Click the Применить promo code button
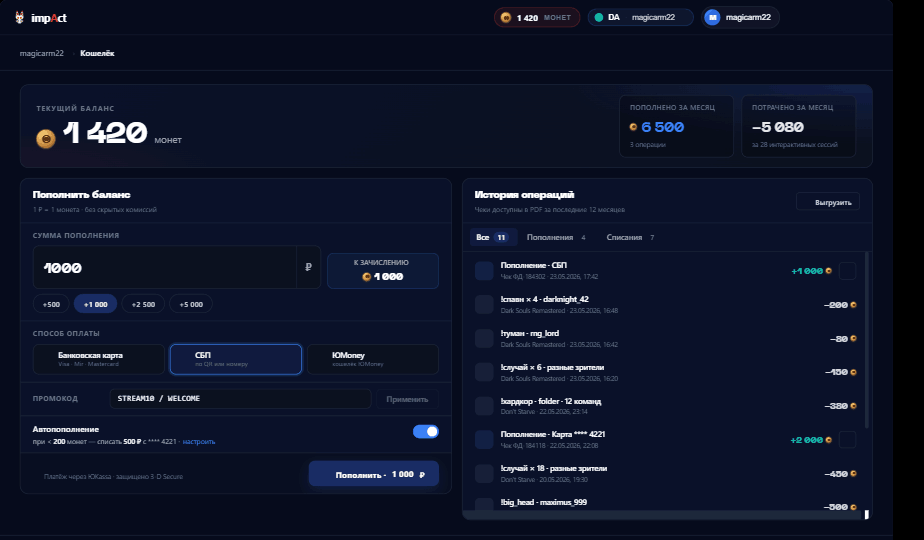Screen dimensions: 924x540 click(407, 399)
